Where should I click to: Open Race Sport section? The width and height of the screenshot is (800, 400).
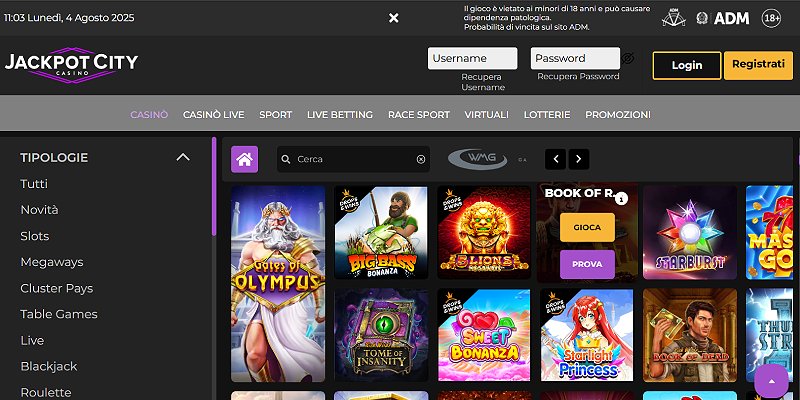point(419,115)
